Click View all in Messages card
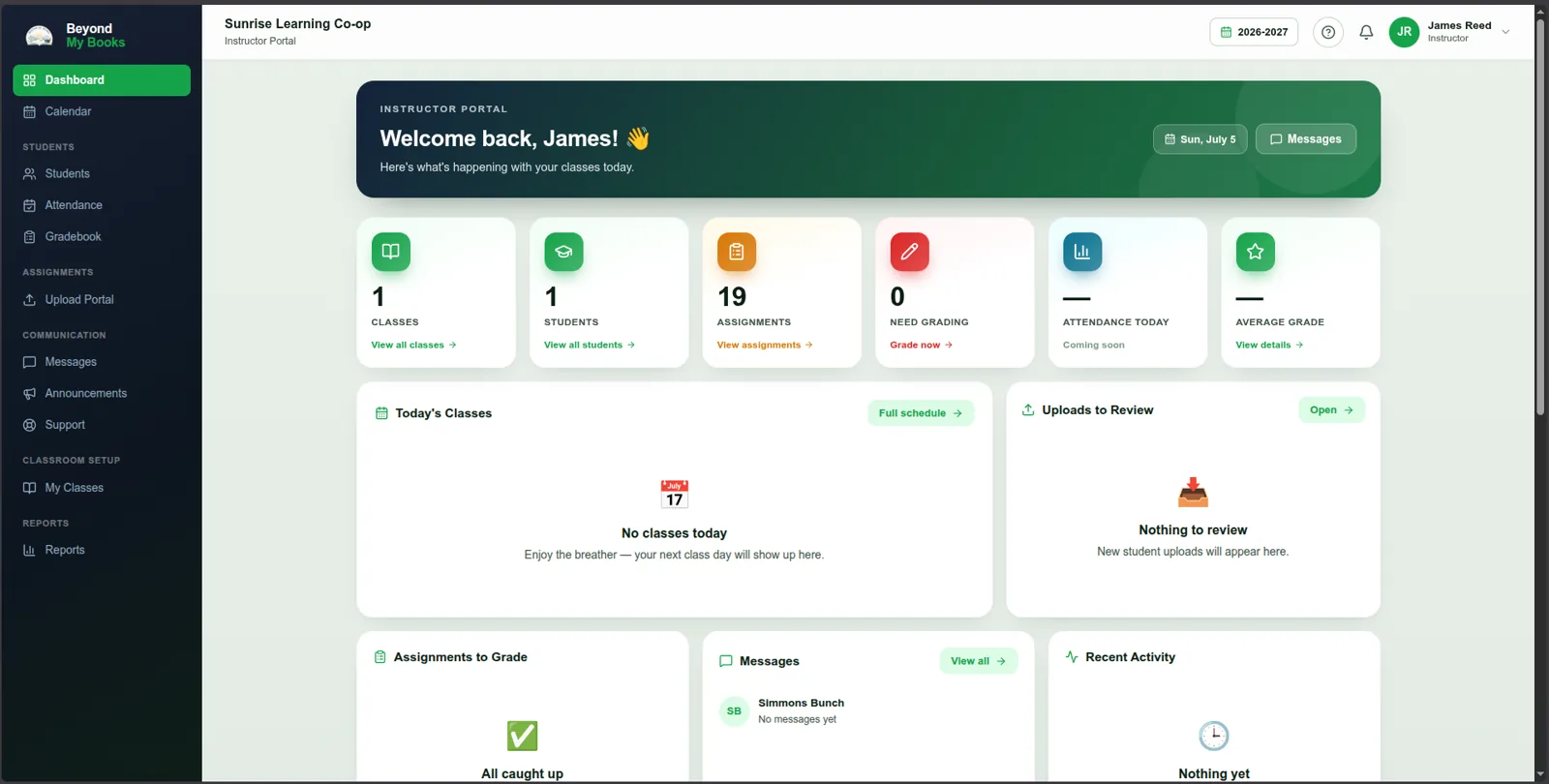 [x=979, y=661]
